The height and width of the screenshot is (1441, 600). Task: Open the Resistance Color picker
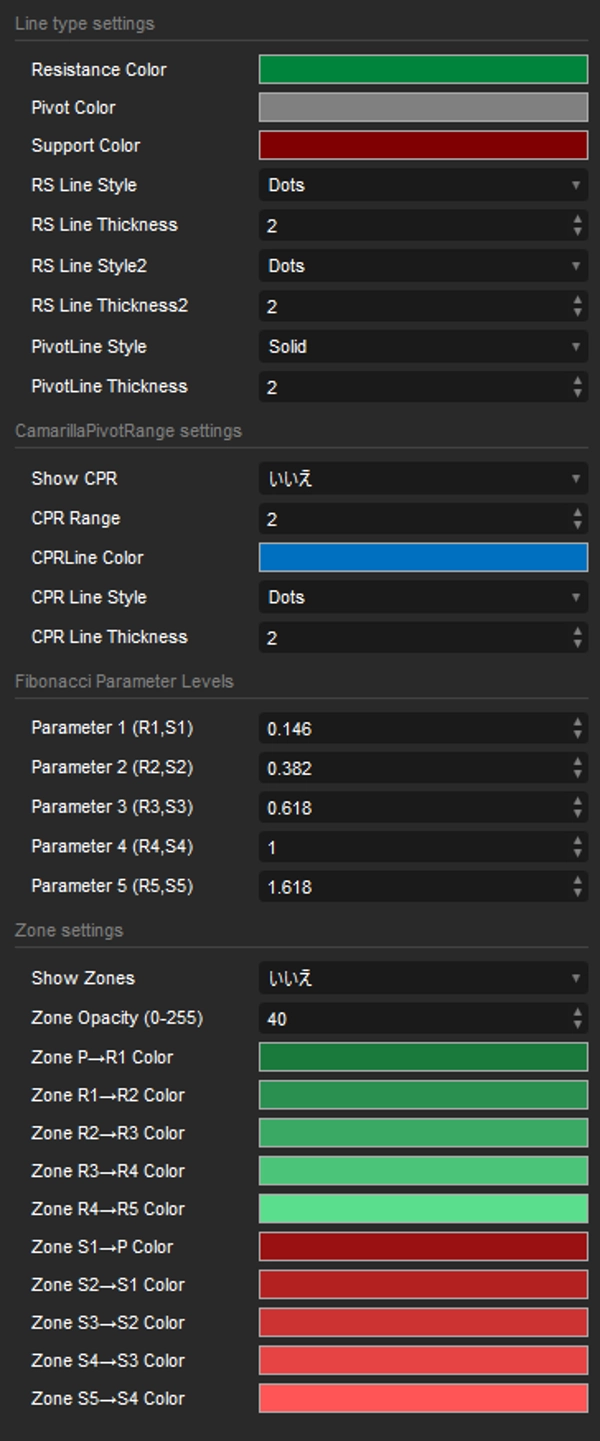pos(422,69)
